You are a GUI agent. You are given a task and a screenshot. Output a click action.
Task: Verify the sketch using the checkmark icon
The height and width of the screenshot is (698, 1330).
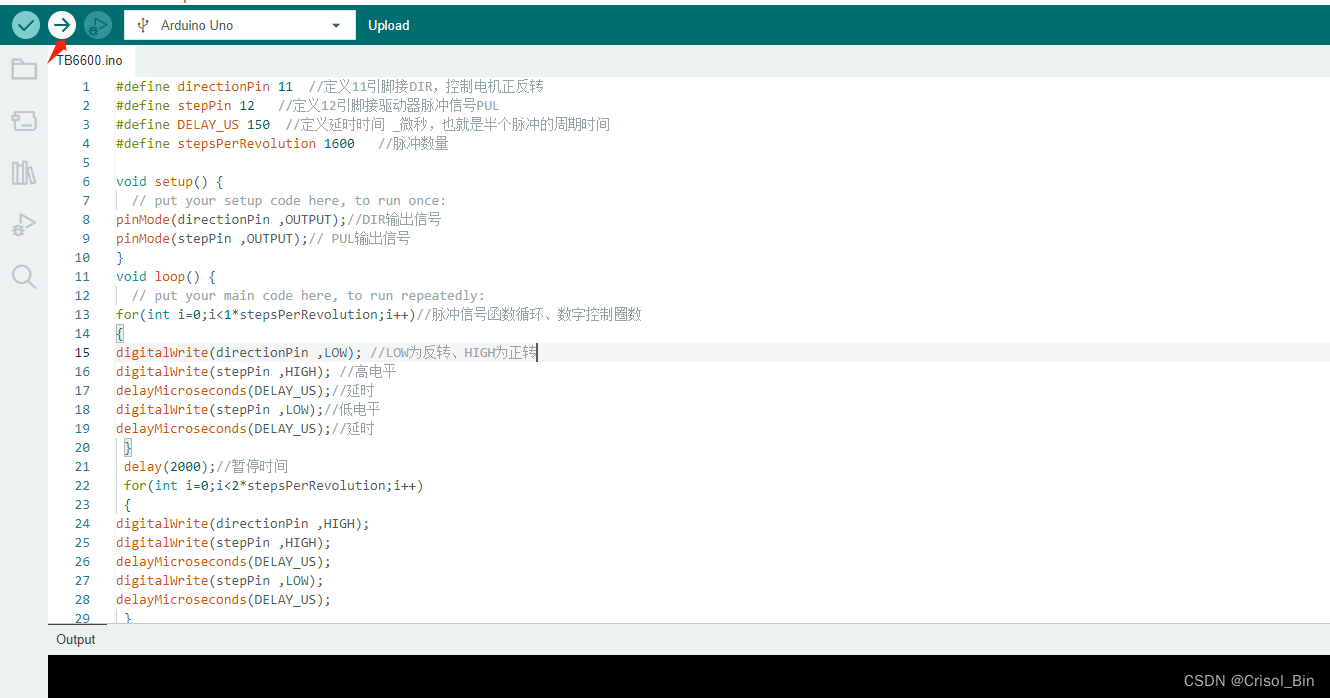tap(25, 25)
